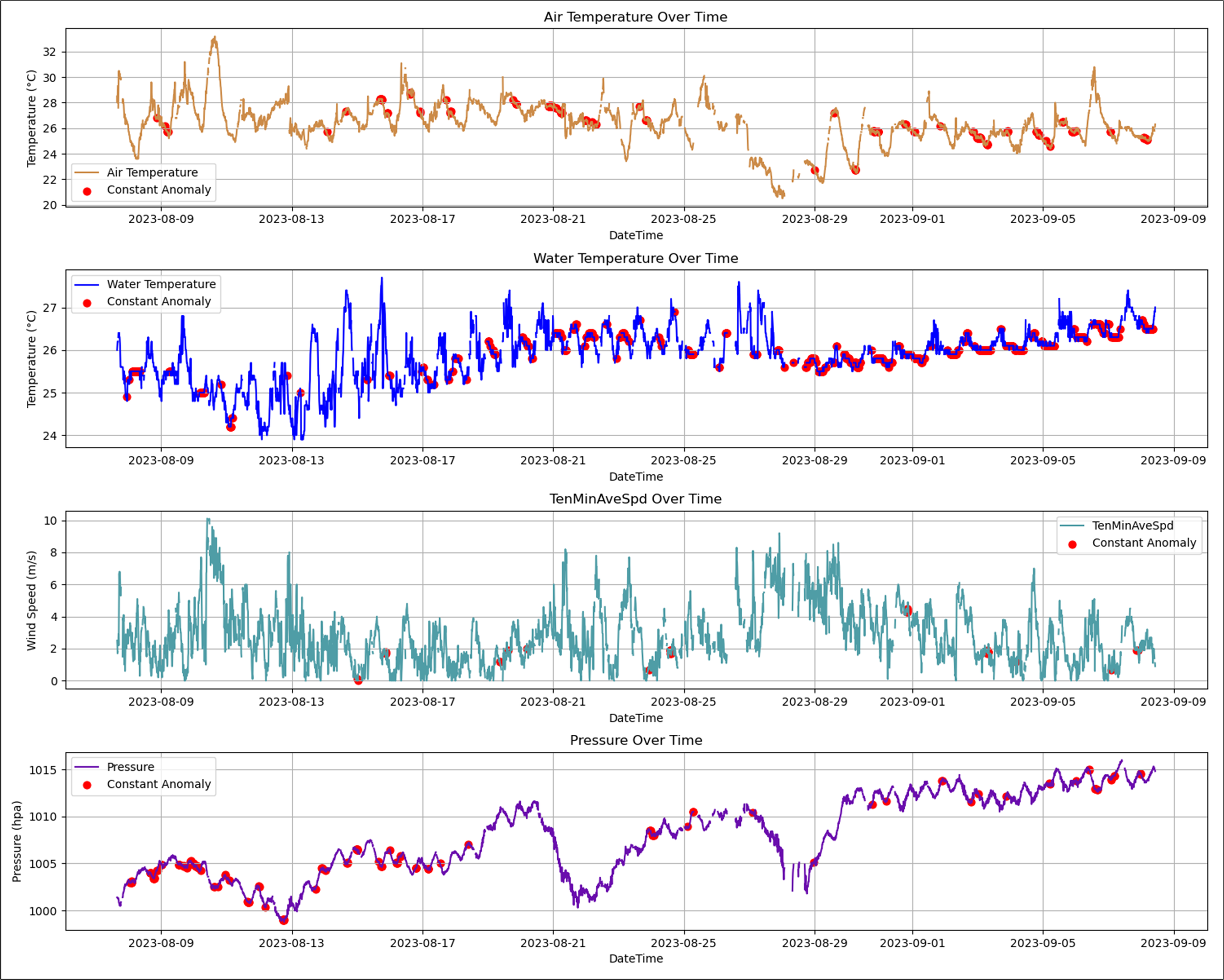The image size is (1224, 980).
Task: Click Air Temperature legend line sample
Action: click(x=87, y=172)
